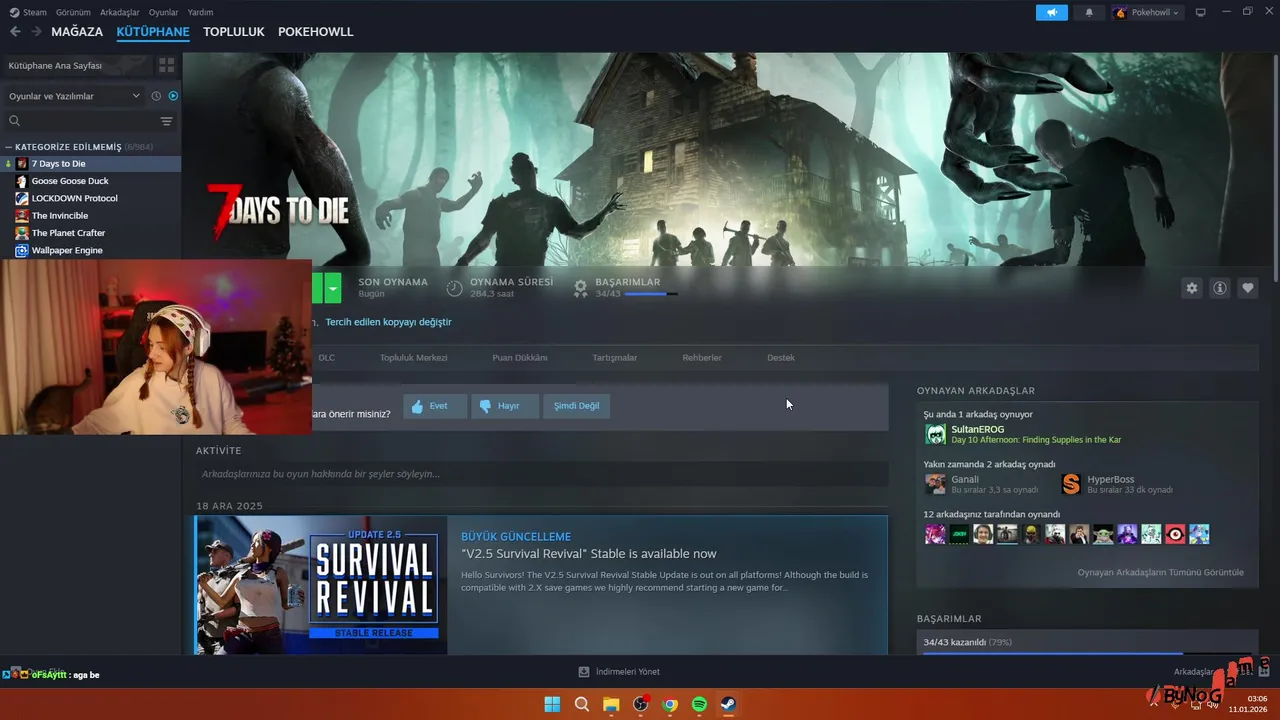Open Google Chrome from taskbar
Screen dimensions: 1280x720
coord(670,705)
